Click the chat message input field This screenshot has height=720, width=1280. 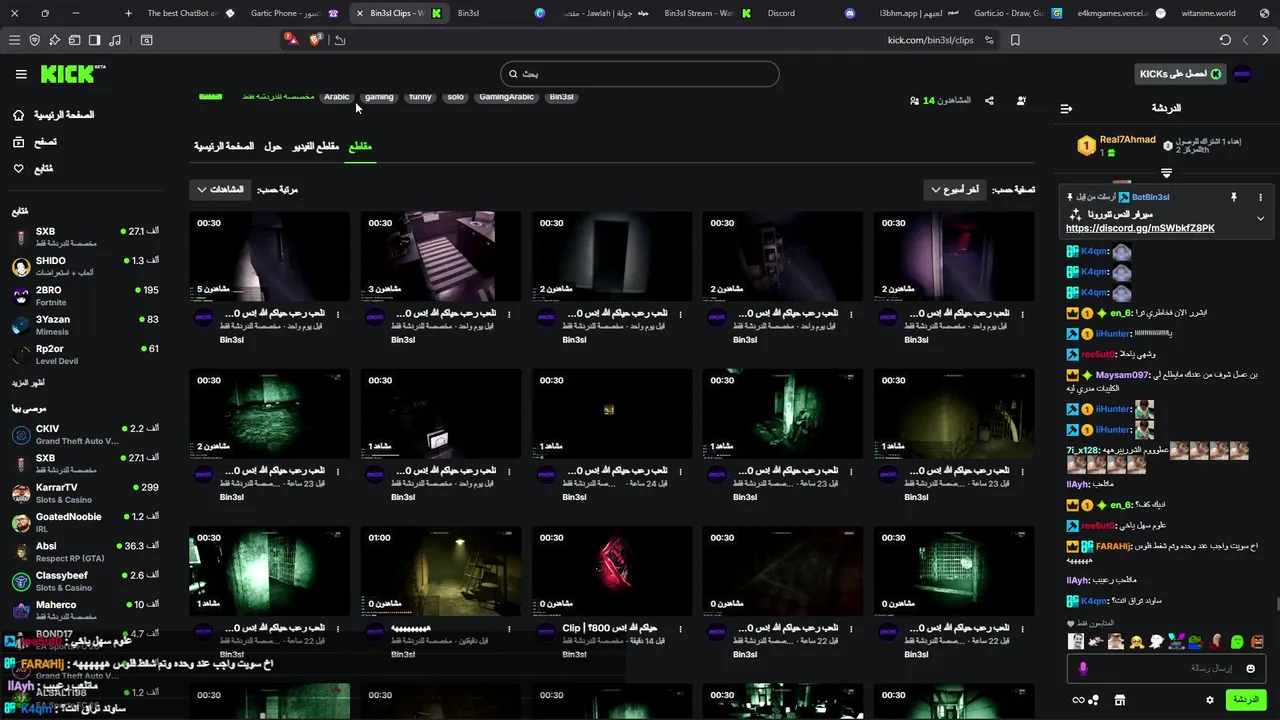(1166, 668)
